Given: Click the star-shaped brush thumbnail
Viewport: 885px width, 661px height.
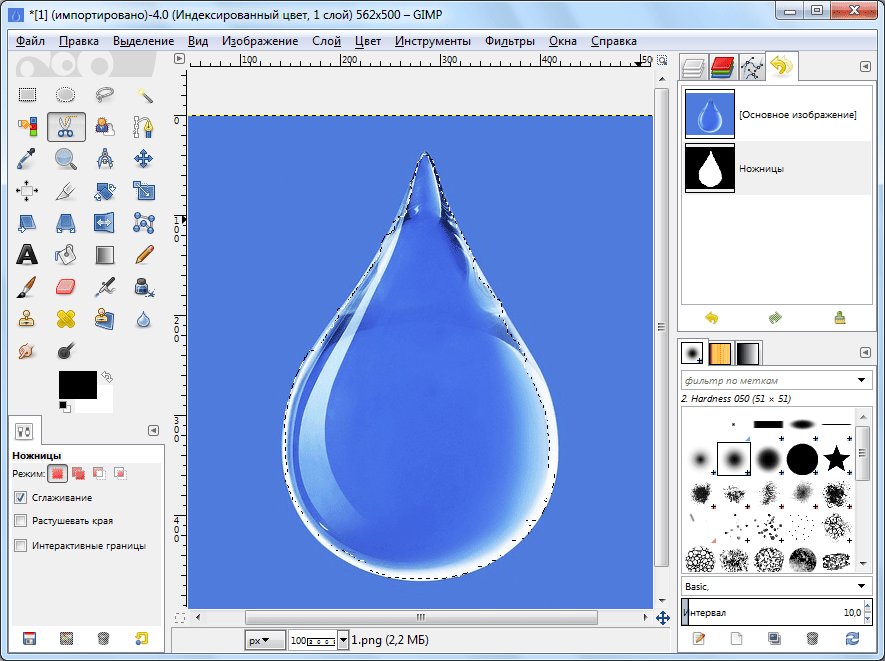Looking at the screenshot, I should tap(836, 460).
